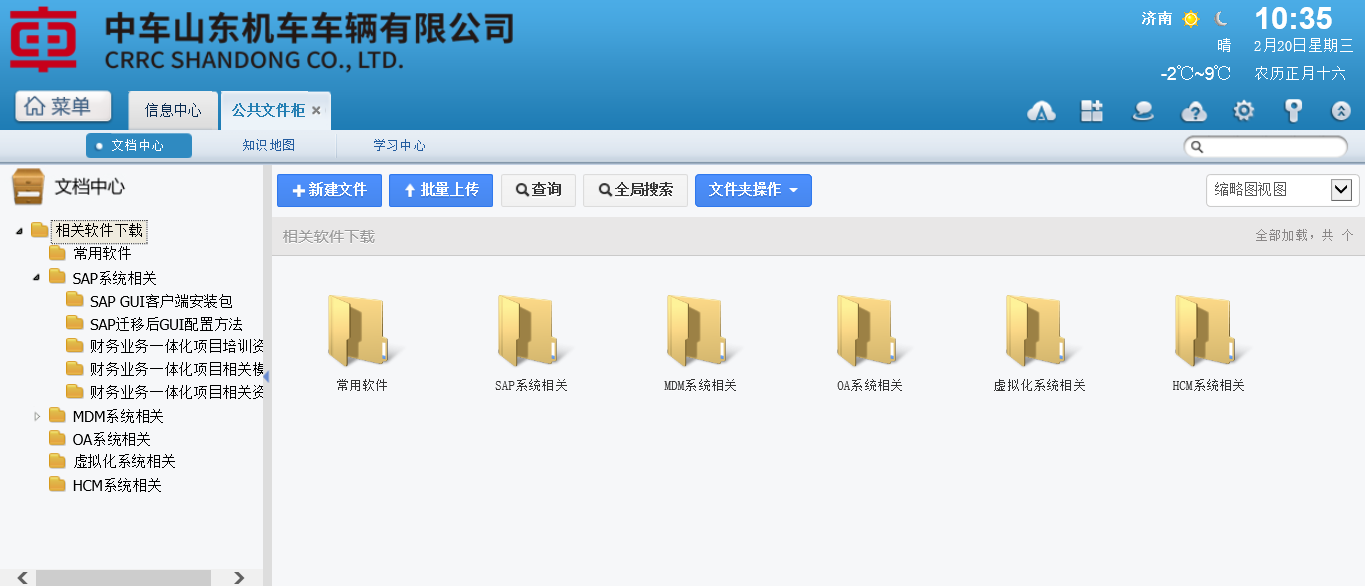
Task: Open the 虚拟化系统相关 folder icon in grid
Action: tap(1039, 331)
